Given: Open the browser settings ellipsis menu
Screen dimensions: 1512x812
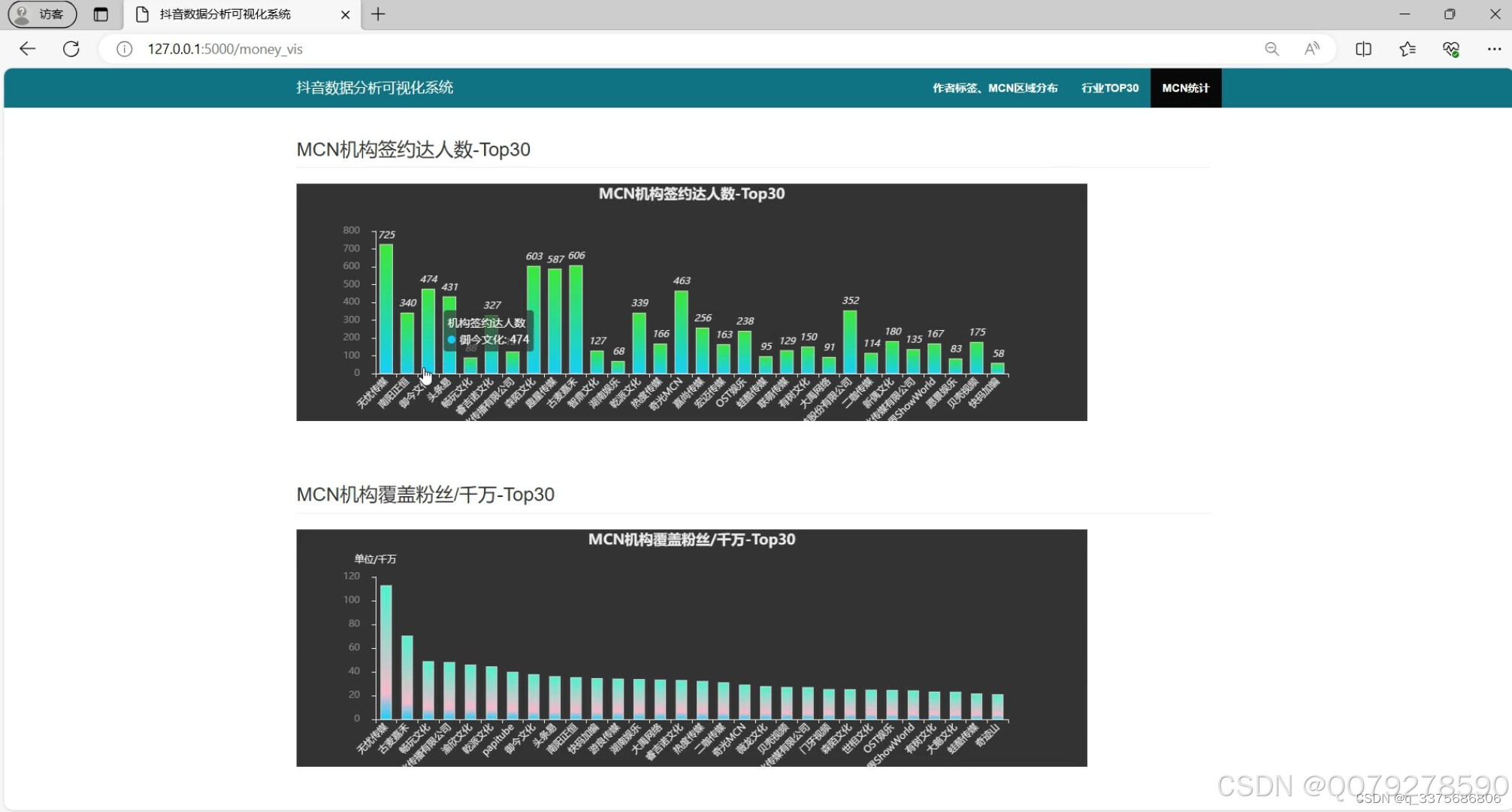Looking at the screenshot, I should click(x=1494, y=49).
